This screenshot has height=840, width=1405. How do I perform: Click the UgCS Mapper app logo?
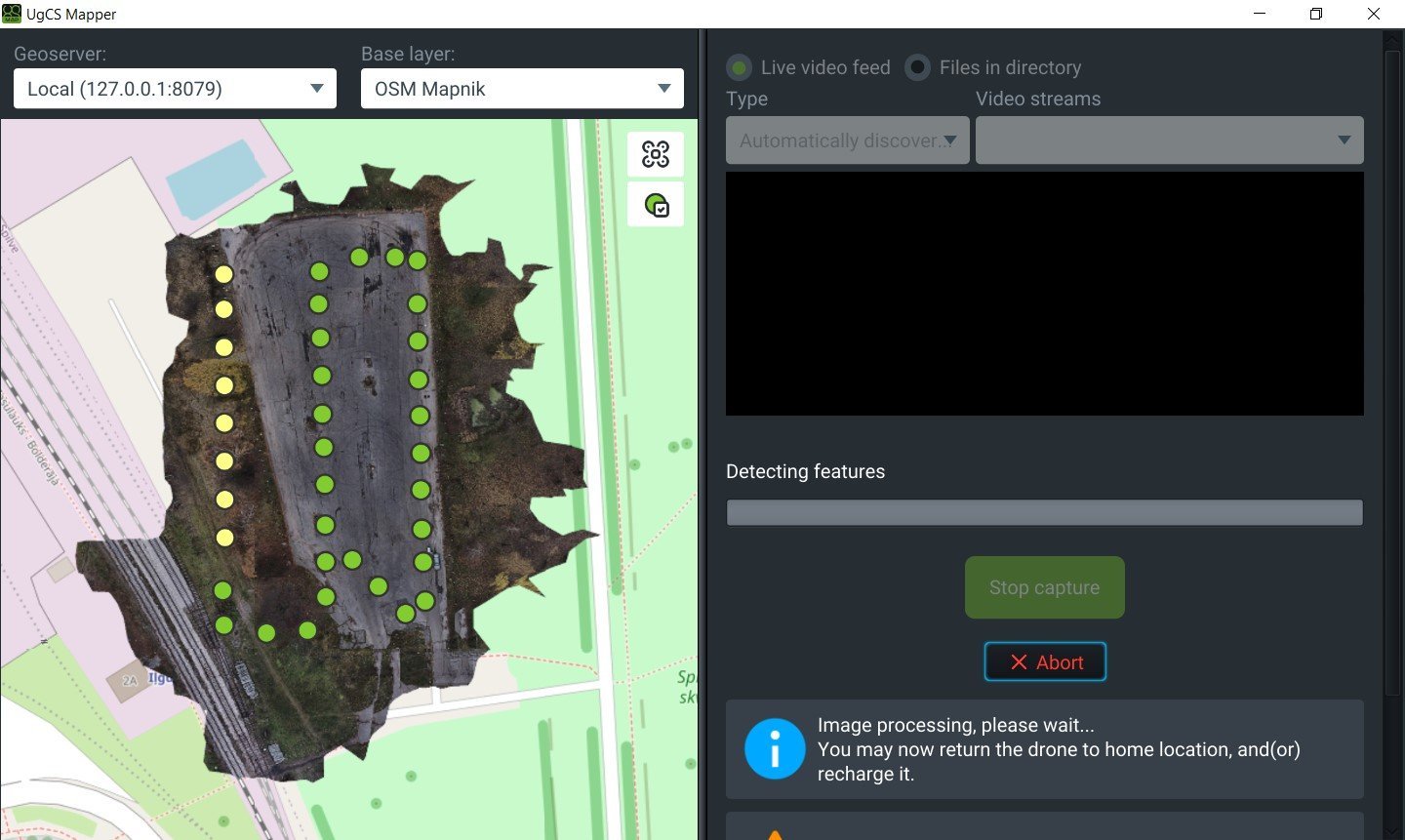tap(12, 14)
